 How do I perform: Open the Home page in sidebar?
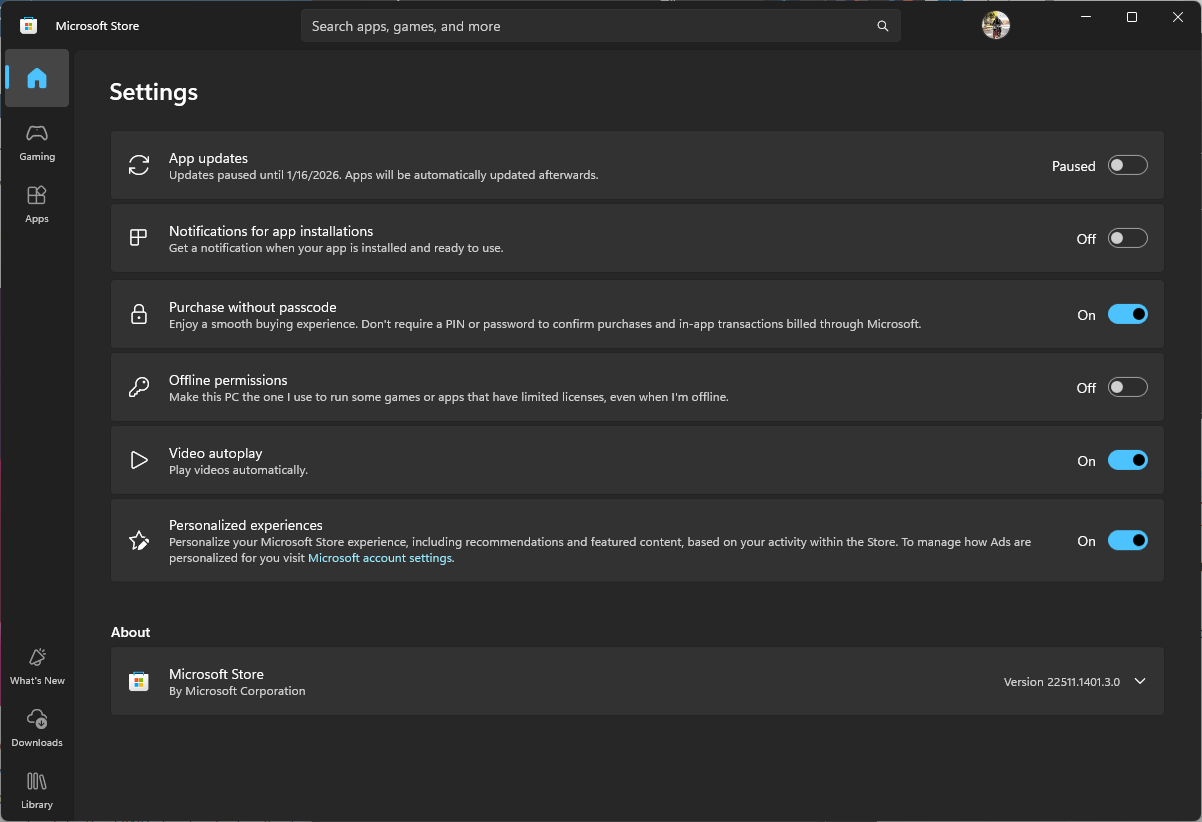[x=37, y=78]
